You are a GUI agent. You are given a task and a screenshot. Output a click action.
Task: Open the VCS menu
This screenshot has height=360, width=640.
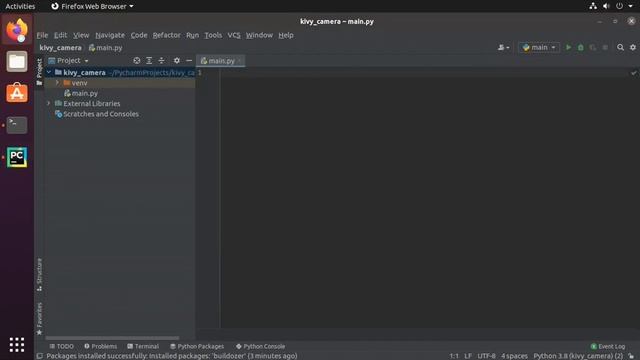tap(234, 35)
